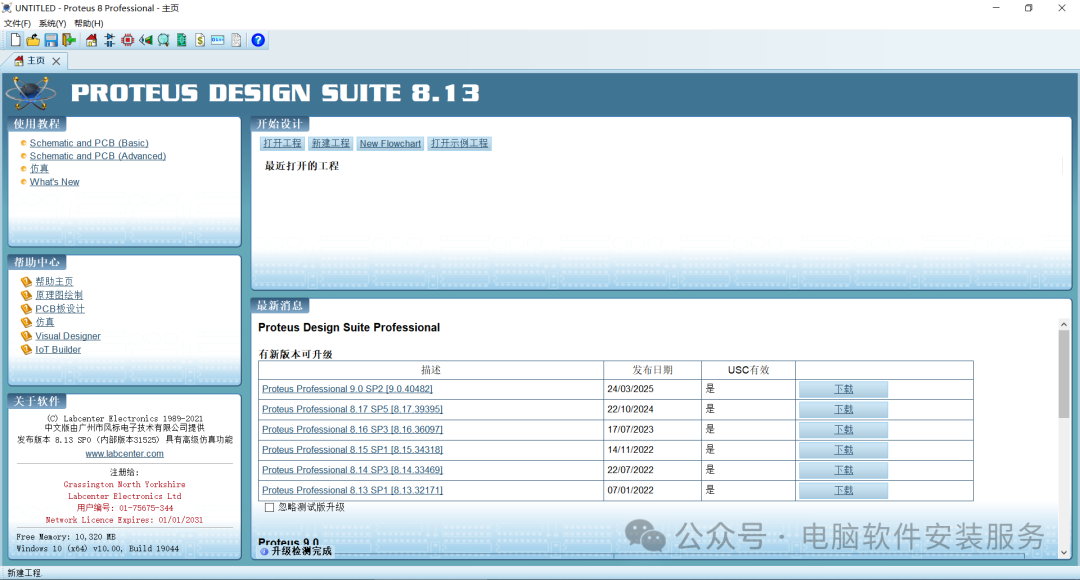Click the 最近打开的工程 heading
This screenshot has height=580, width=1080.
[x=302, y=166]
